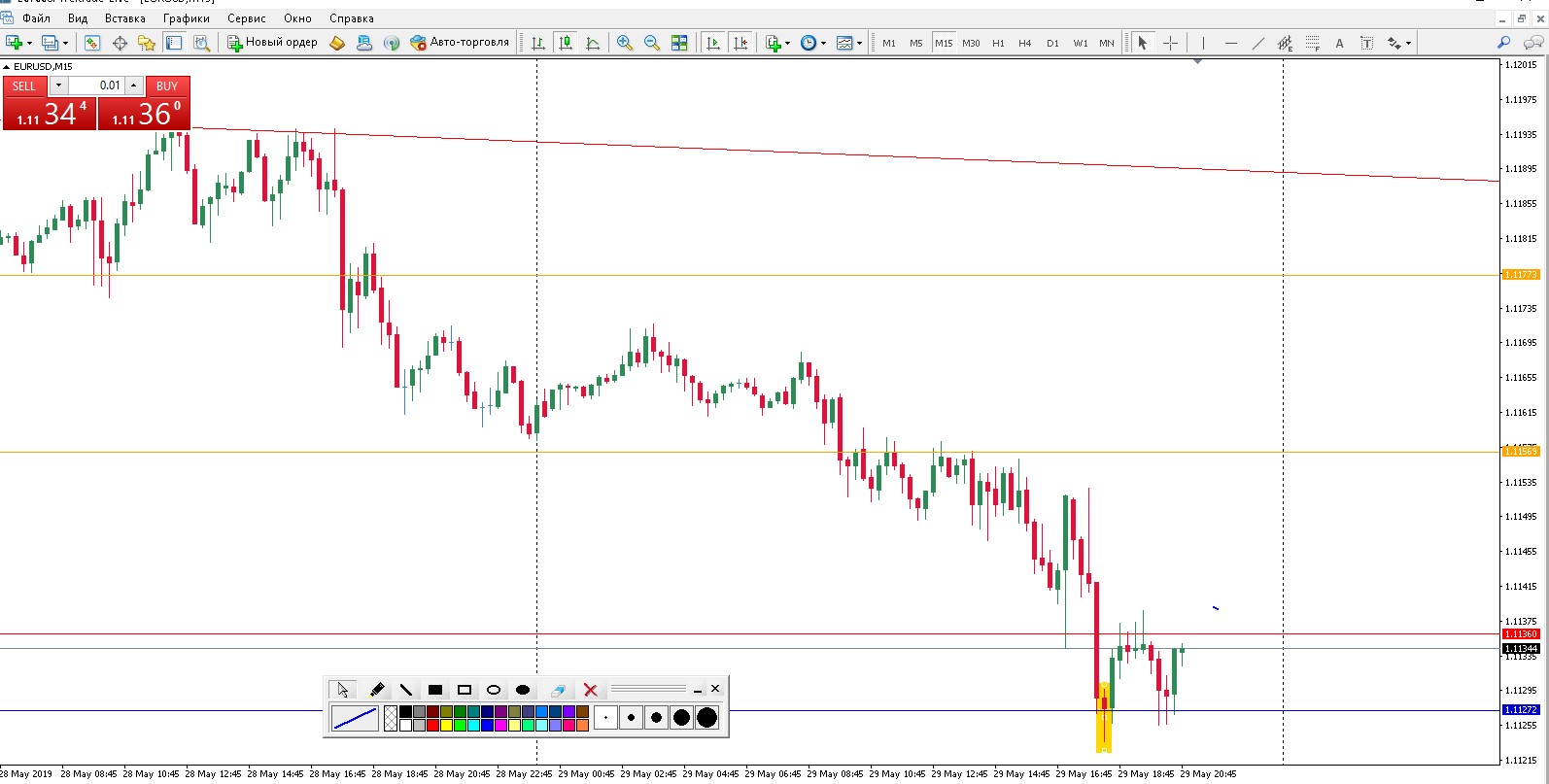Open the Справка menu
The width and height of the screenshot is (1549, 784).
[352, 18]
